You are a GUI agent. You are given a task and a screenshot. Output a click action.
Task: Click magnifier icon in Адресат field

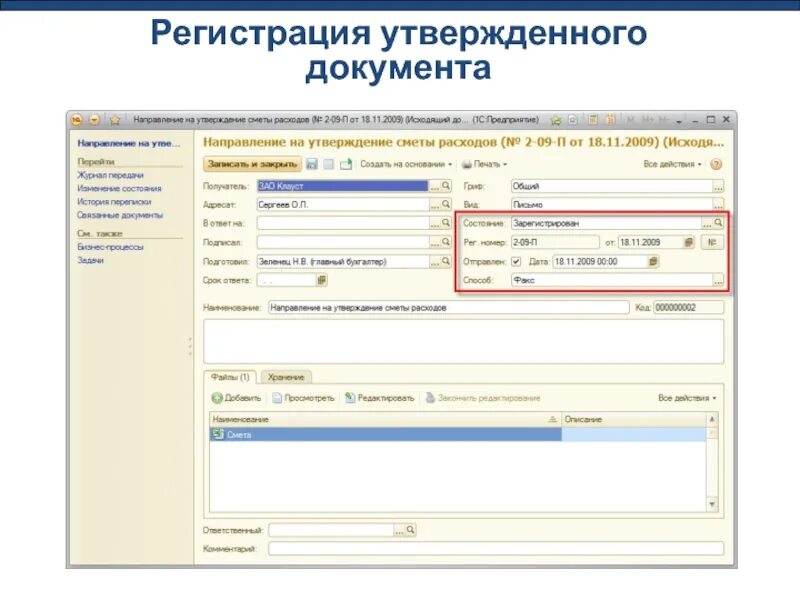(446, 204)
